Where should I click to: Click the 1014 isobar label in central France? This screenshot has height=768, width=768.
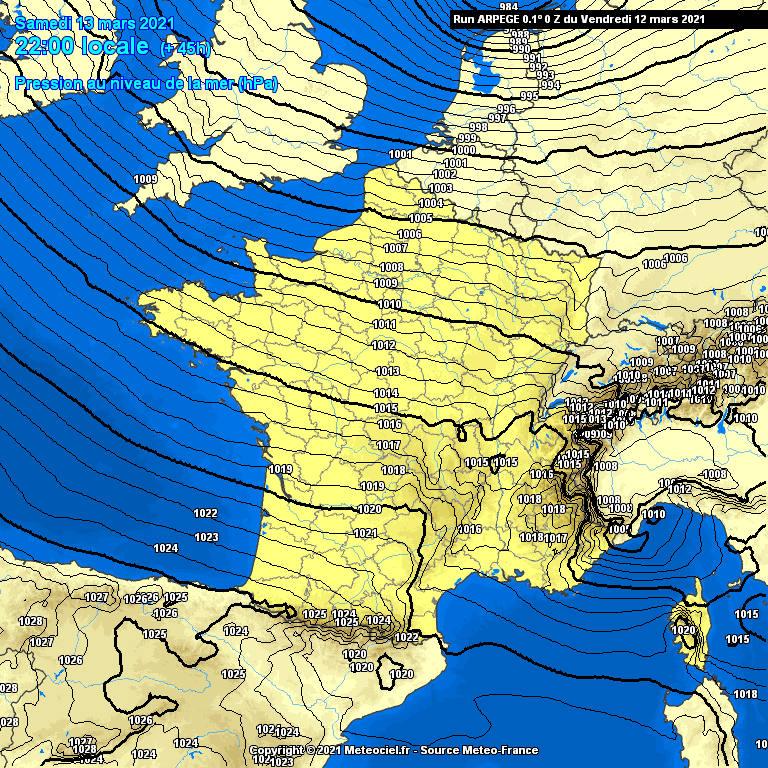[x=387, y=393]
